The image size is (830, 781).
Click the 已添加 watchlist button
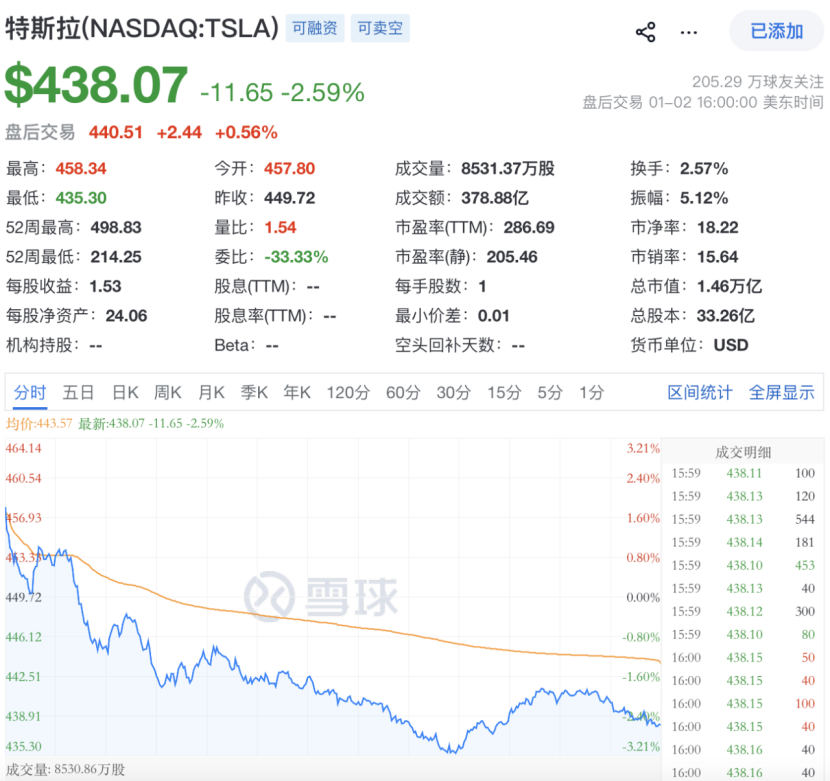point(777,31)
